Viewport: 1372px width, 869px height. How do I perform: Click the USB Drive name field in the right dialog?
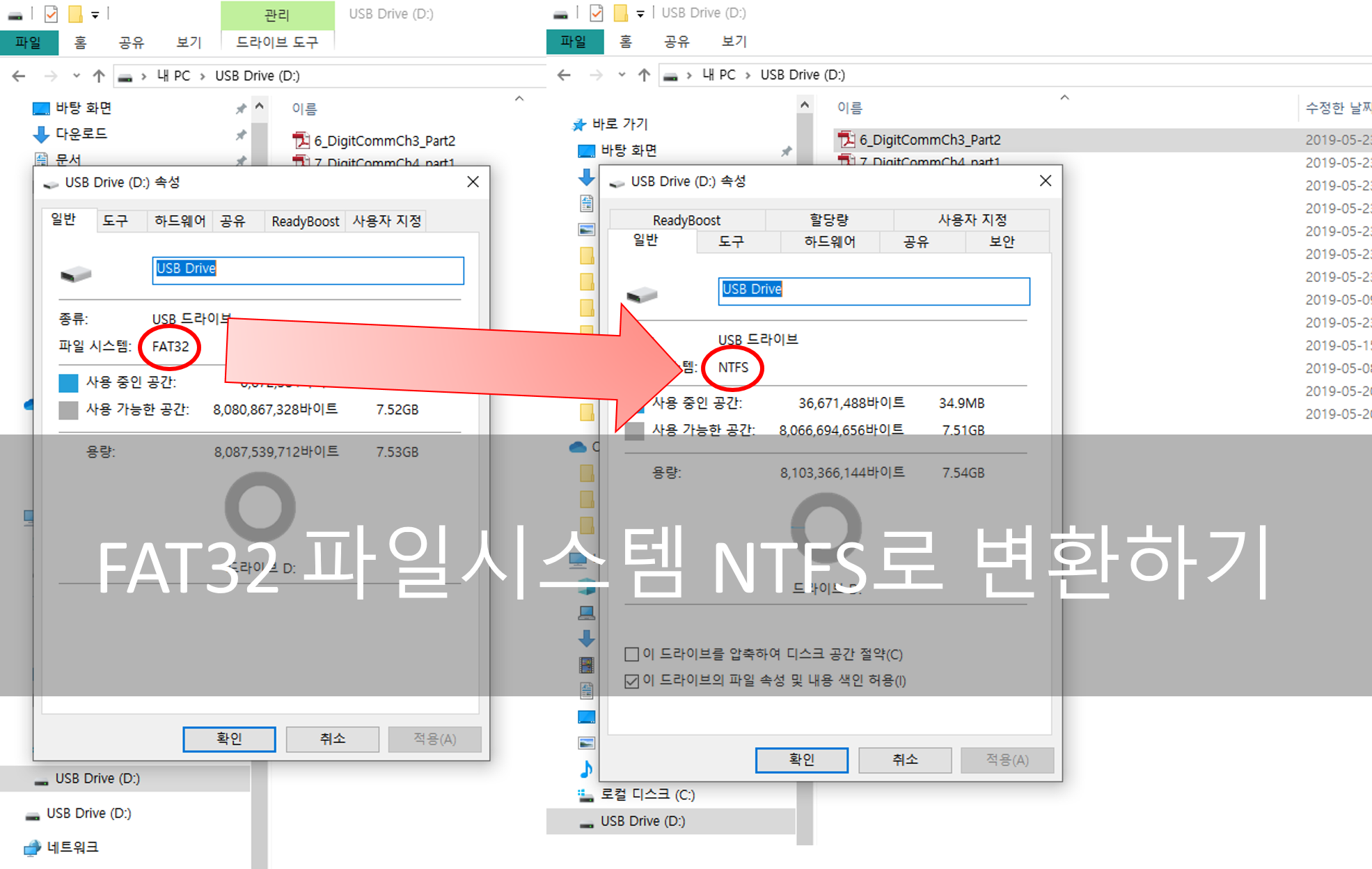pyautogui.click(x=873, y=291)
